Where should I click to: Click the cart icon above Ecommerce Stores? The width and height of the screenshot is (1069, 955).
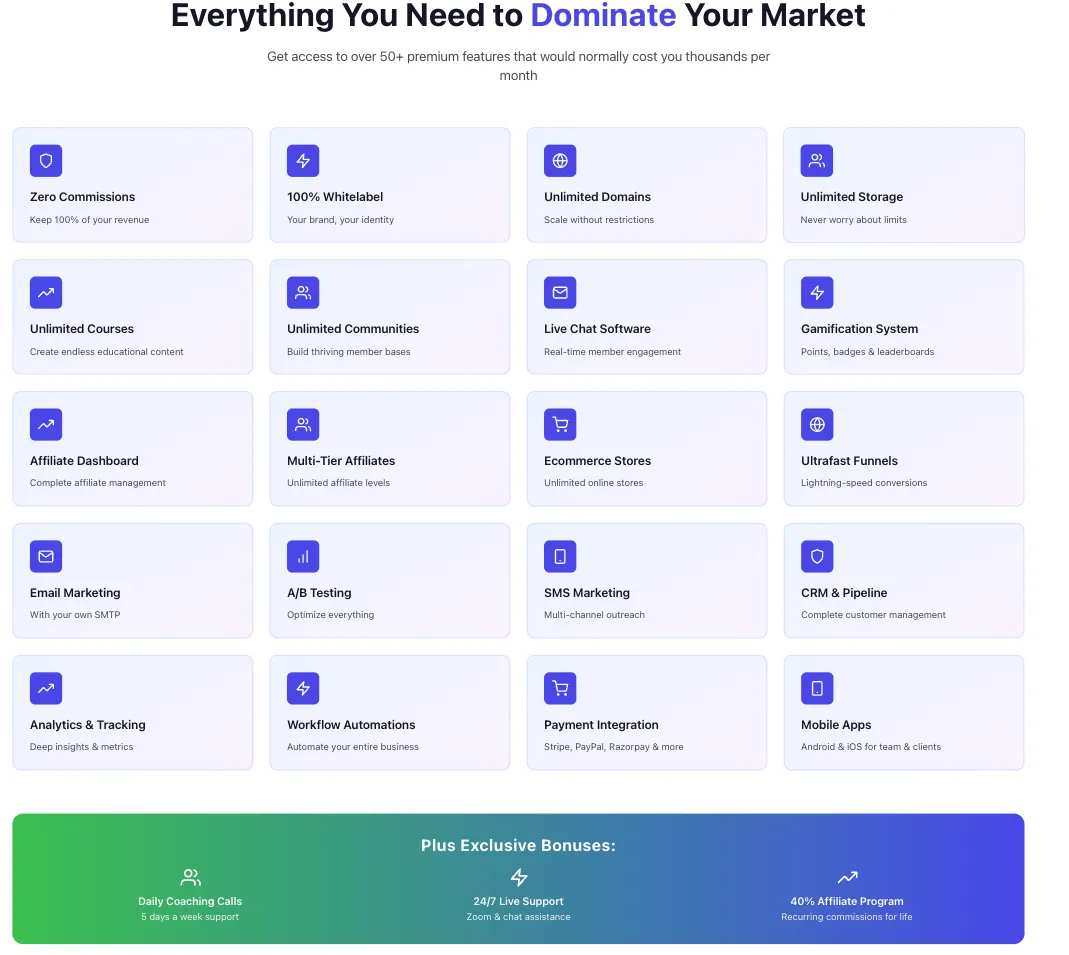(x=560, y=425)
